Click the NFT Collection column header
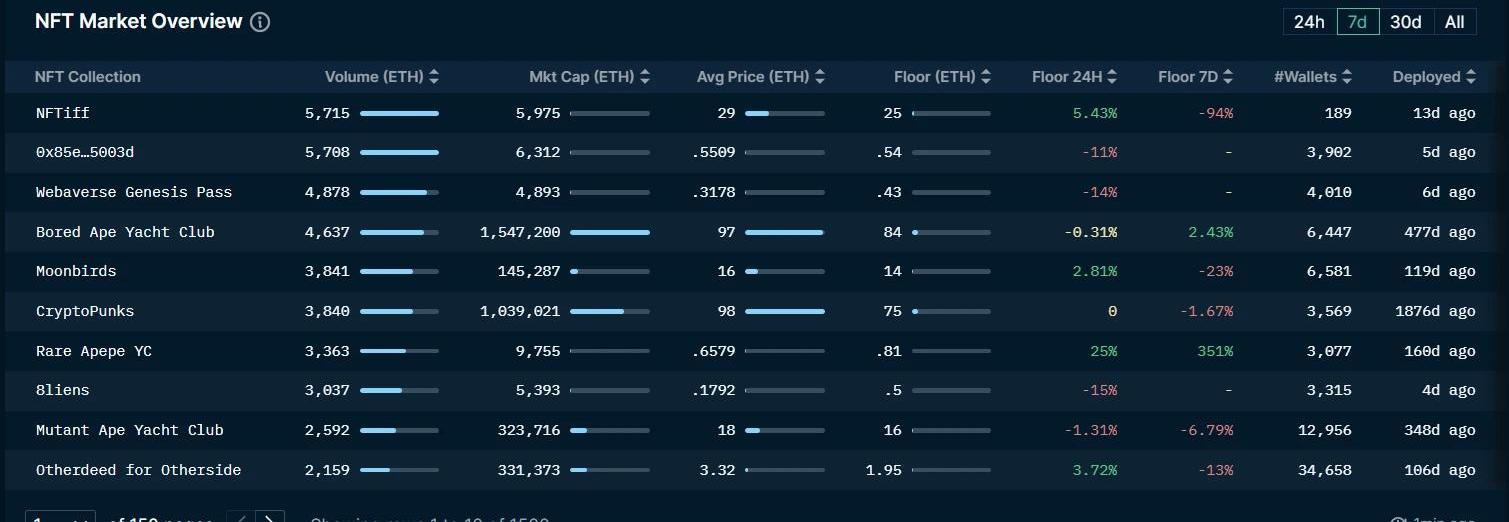1509x522 pixels. pos(88,77)
